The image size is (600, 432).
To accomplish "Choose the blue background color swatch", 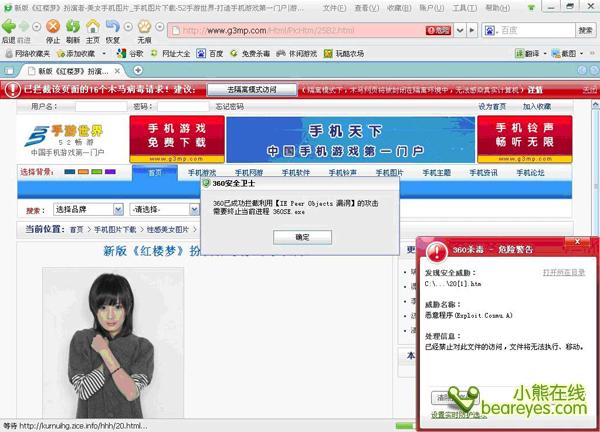I will click(70, 172).
